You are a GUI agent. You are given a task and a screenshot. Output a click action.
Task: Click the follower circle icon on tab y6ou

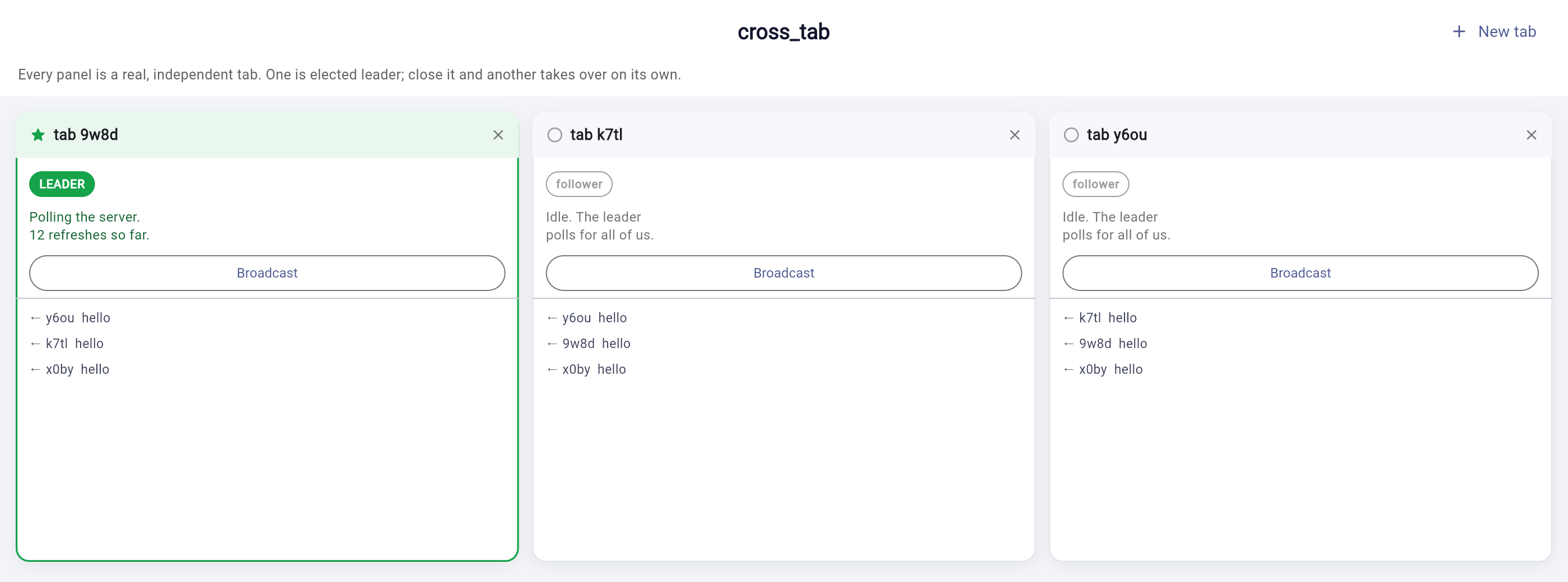click(x=1071, y=135)
